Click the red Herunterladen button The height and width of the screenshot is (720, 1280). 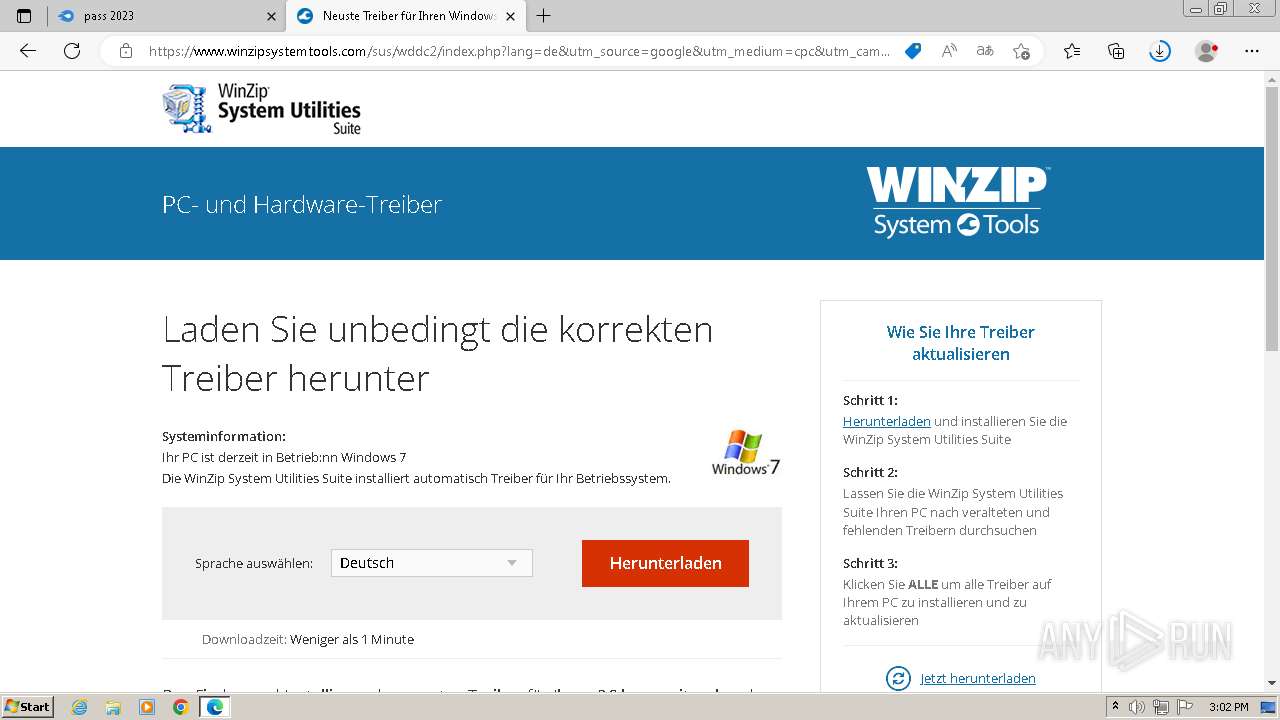[665, 563]
